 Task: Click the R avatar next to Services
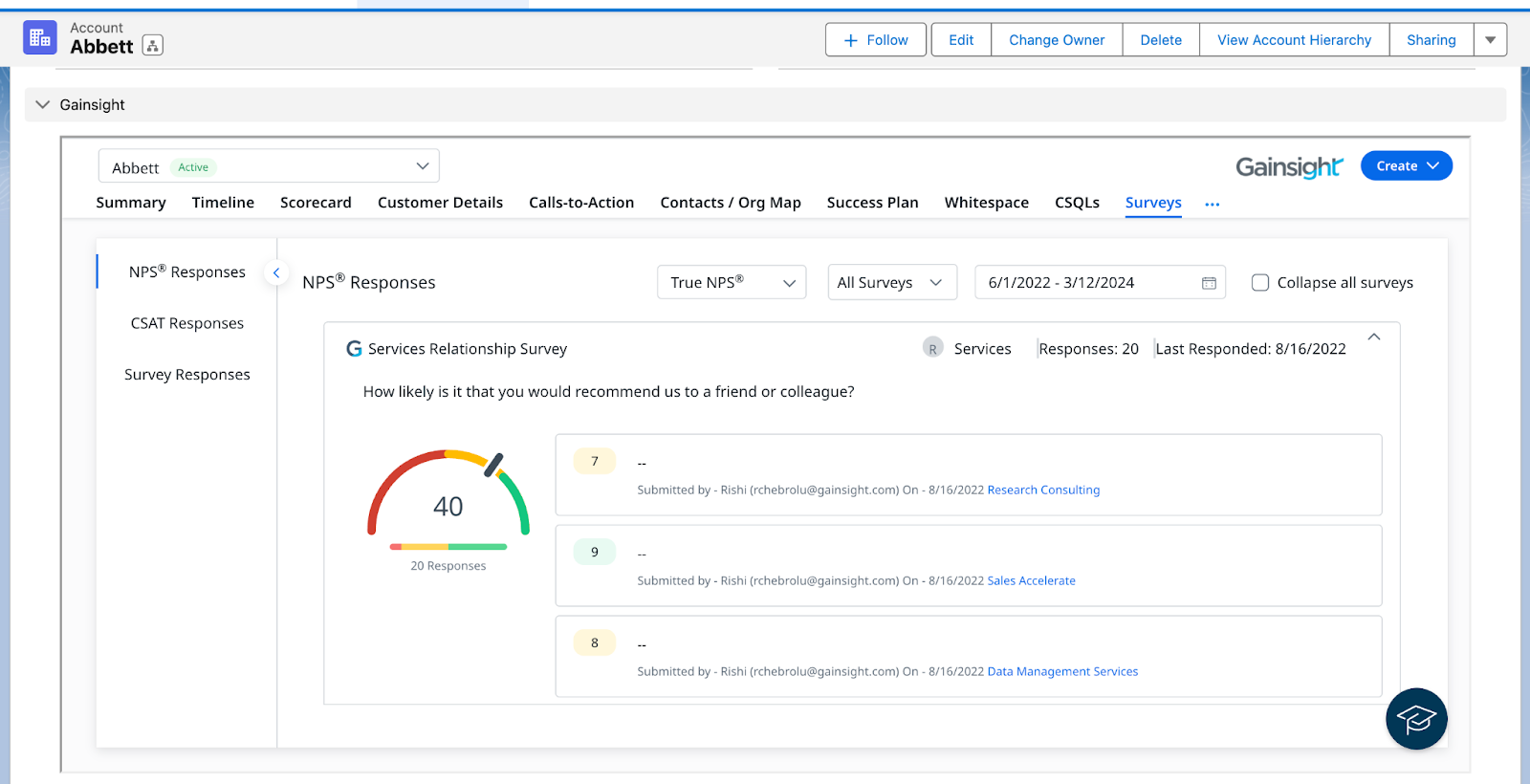click(x=932, y=349)
